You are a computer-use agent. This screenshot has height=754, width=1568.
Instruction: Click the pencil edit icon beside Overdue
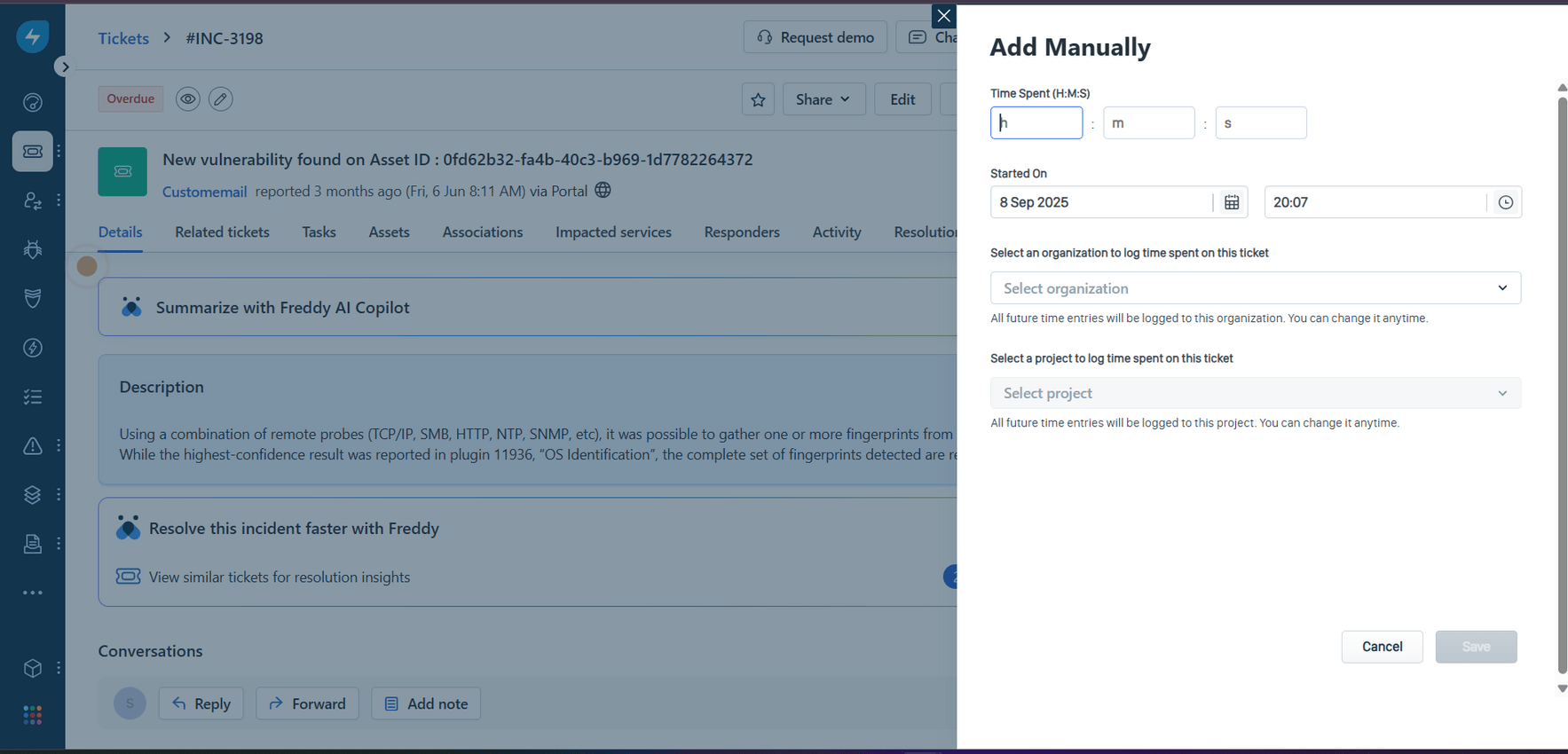tap(221, 98)
